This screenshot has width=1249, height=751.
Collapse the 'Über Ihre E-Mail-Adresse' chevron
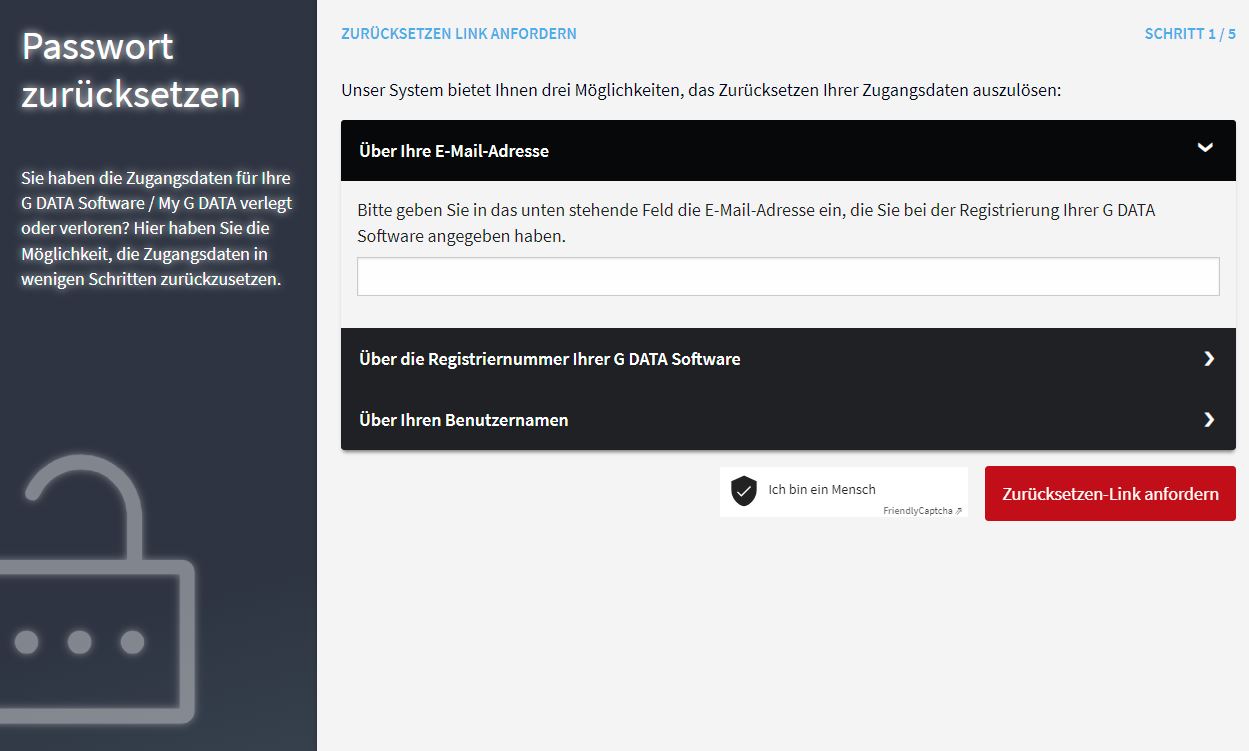pos(1205,148)
